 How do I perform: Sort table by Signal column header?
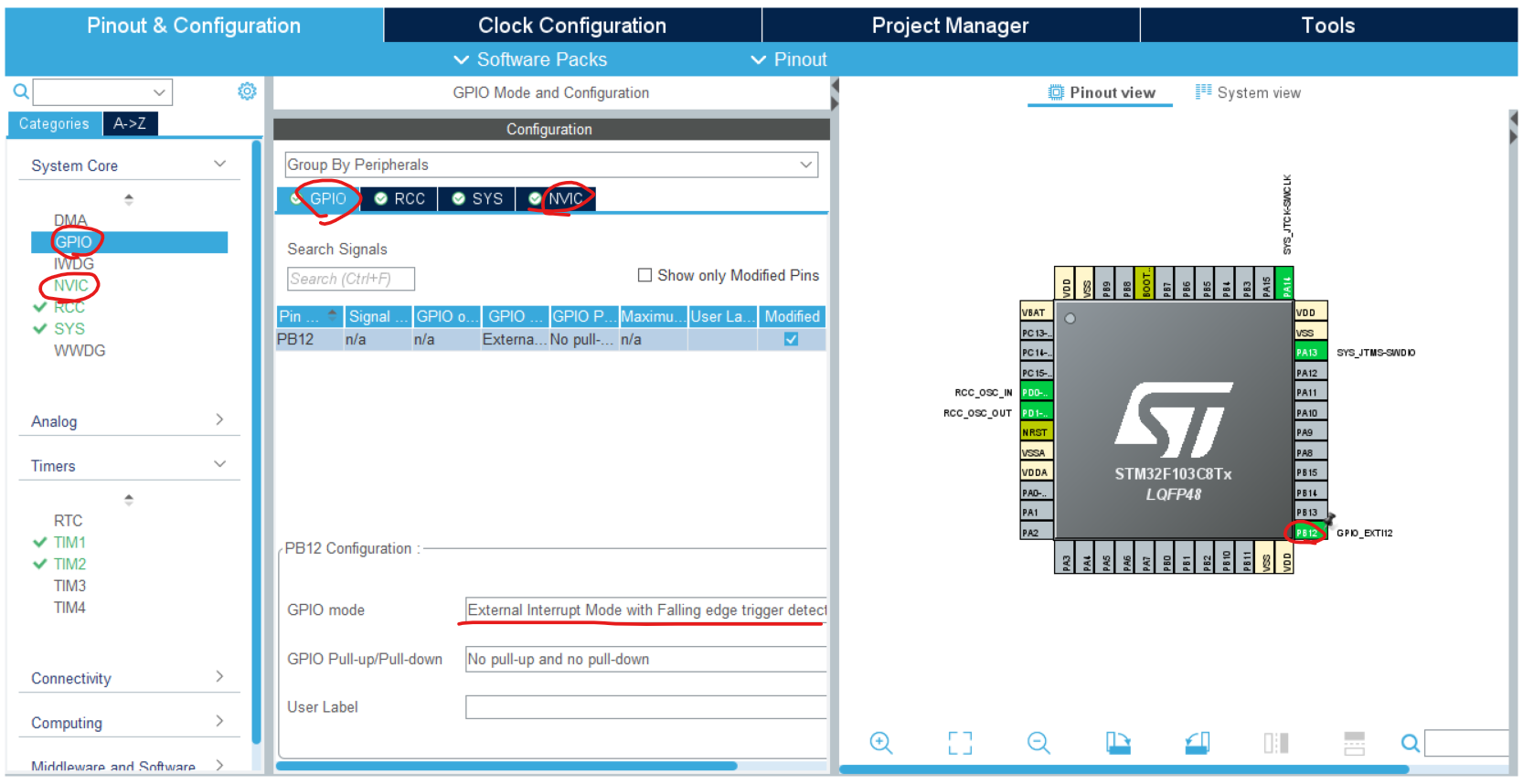[x=378, y=316]
